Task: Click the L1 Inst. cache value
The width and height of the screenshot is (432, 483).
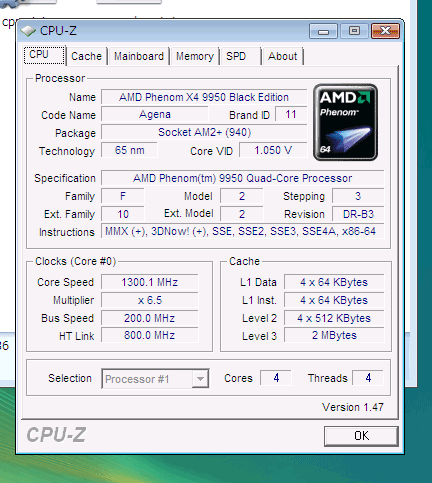Action: (334, 300)
